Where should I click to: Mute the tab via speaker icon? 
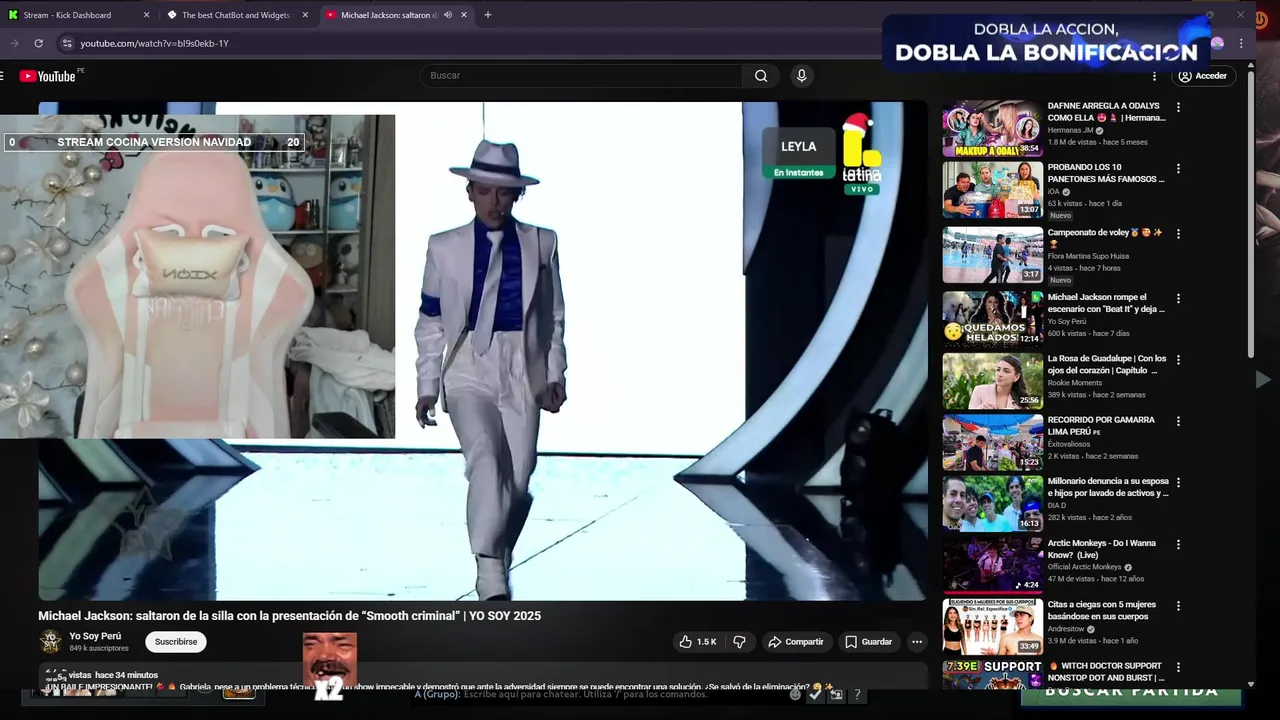pos(447,15)
